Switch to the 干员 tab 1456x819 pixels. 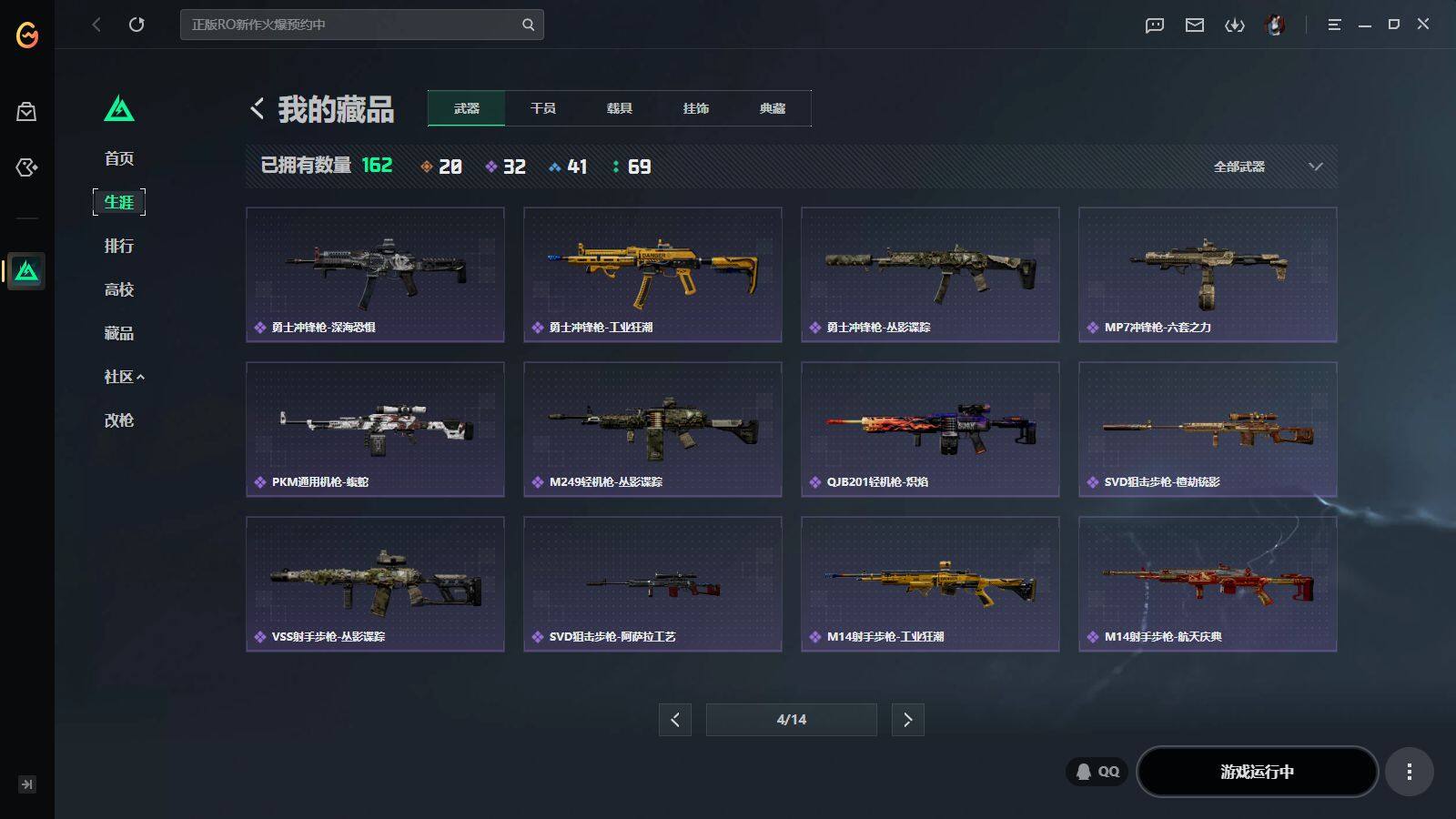[x=543, y=108]
